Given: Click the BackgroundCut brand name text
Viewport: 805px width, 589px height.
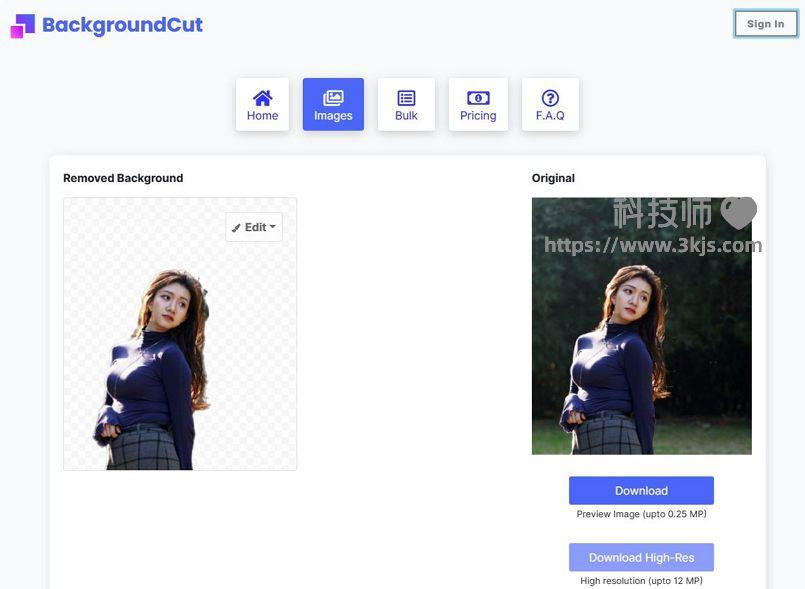Looking at the screenshot, I should (122, 25).
